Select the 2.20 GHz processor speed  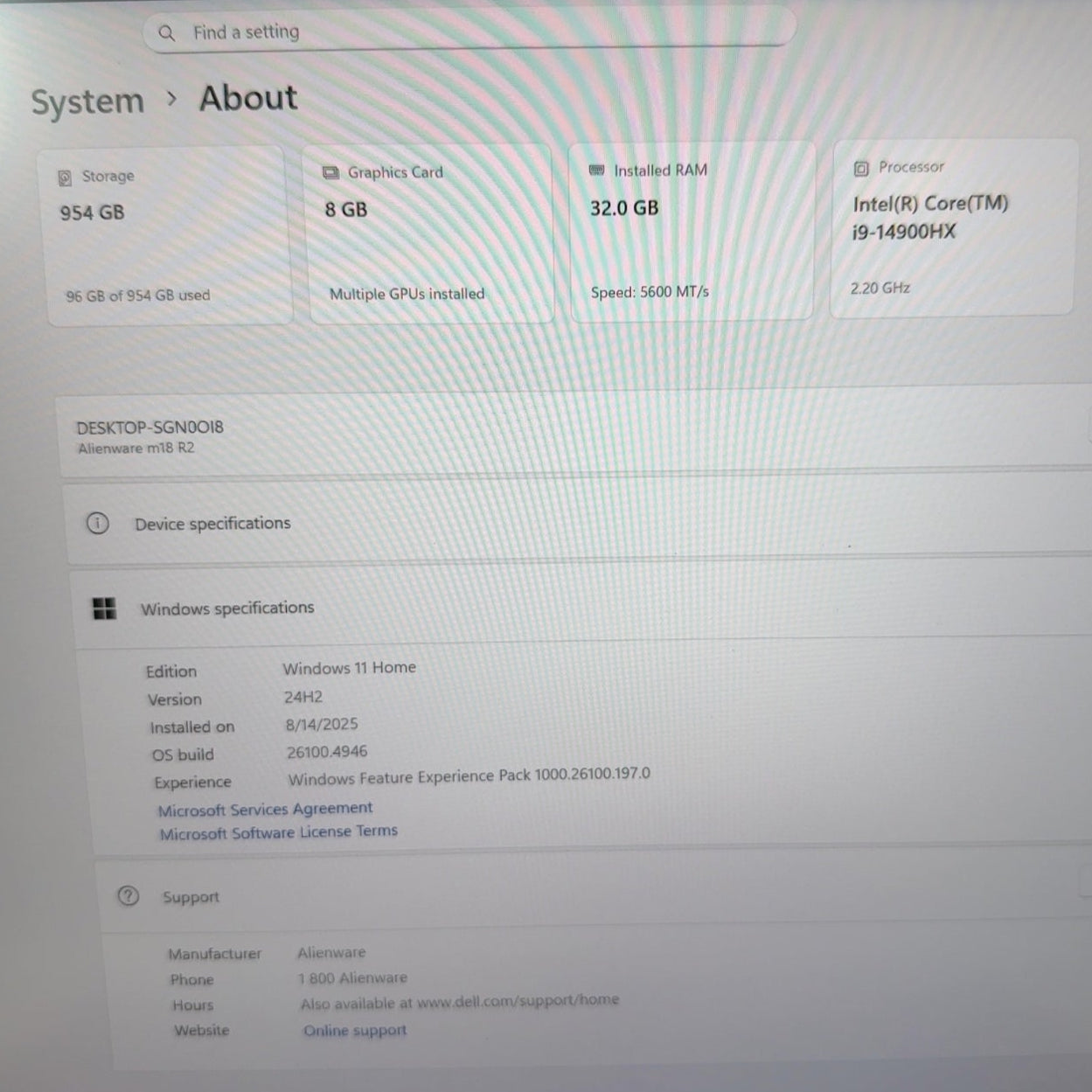[880, 288]
